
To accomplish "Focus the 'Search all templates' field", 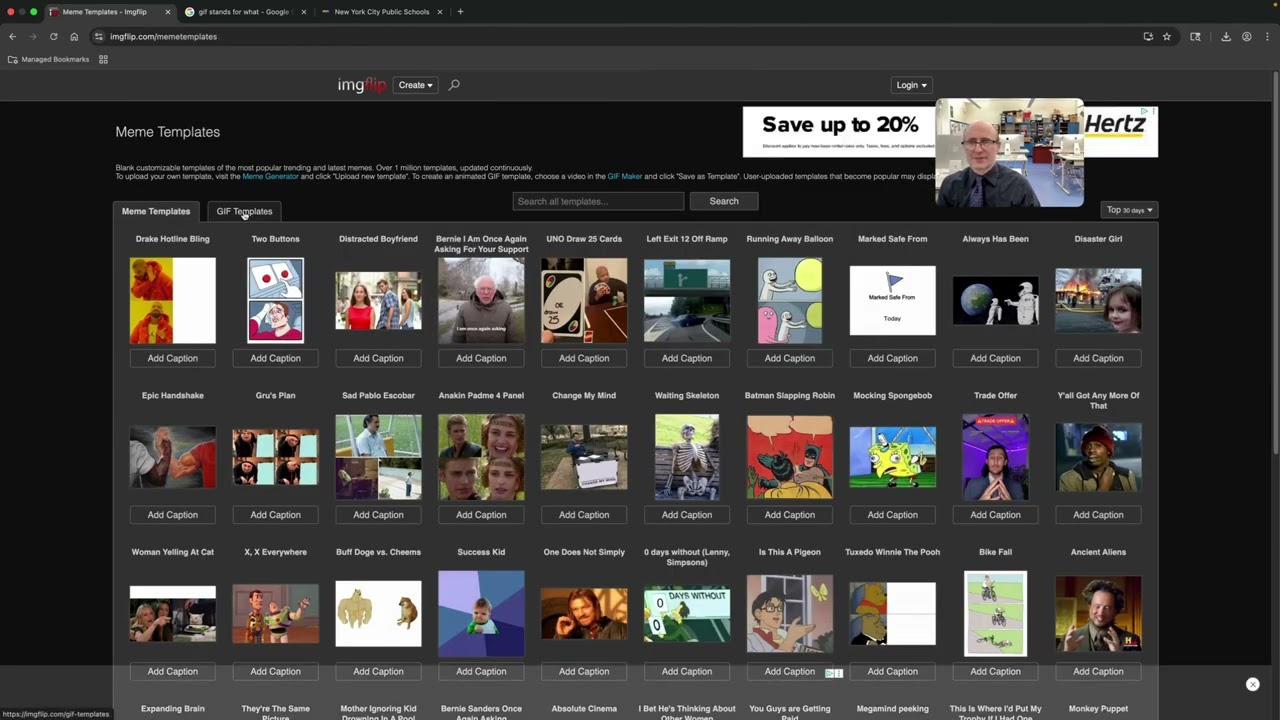I will 598,201.
